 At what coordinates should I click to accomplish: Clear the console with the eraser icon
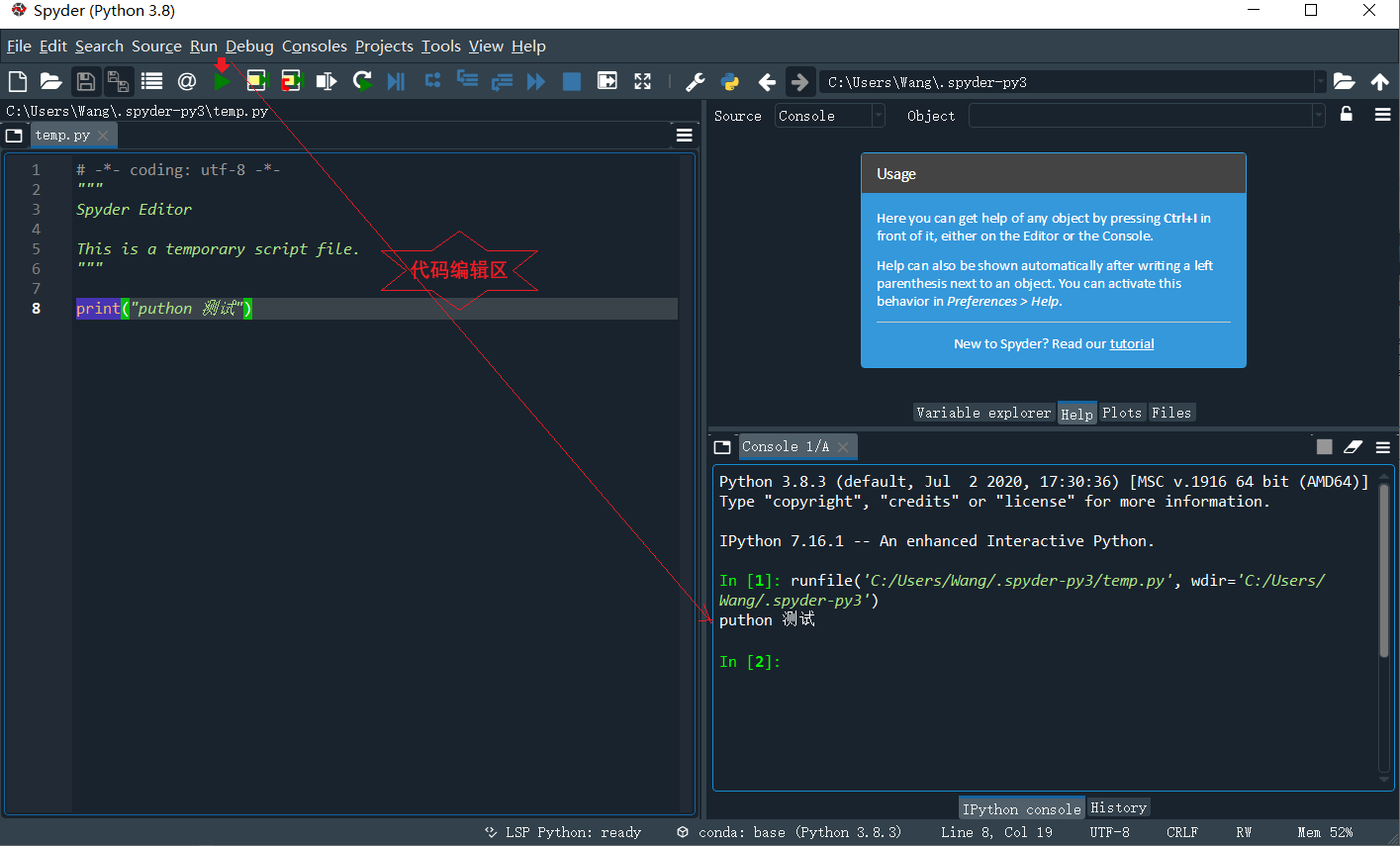click(x=1353, y=447)
